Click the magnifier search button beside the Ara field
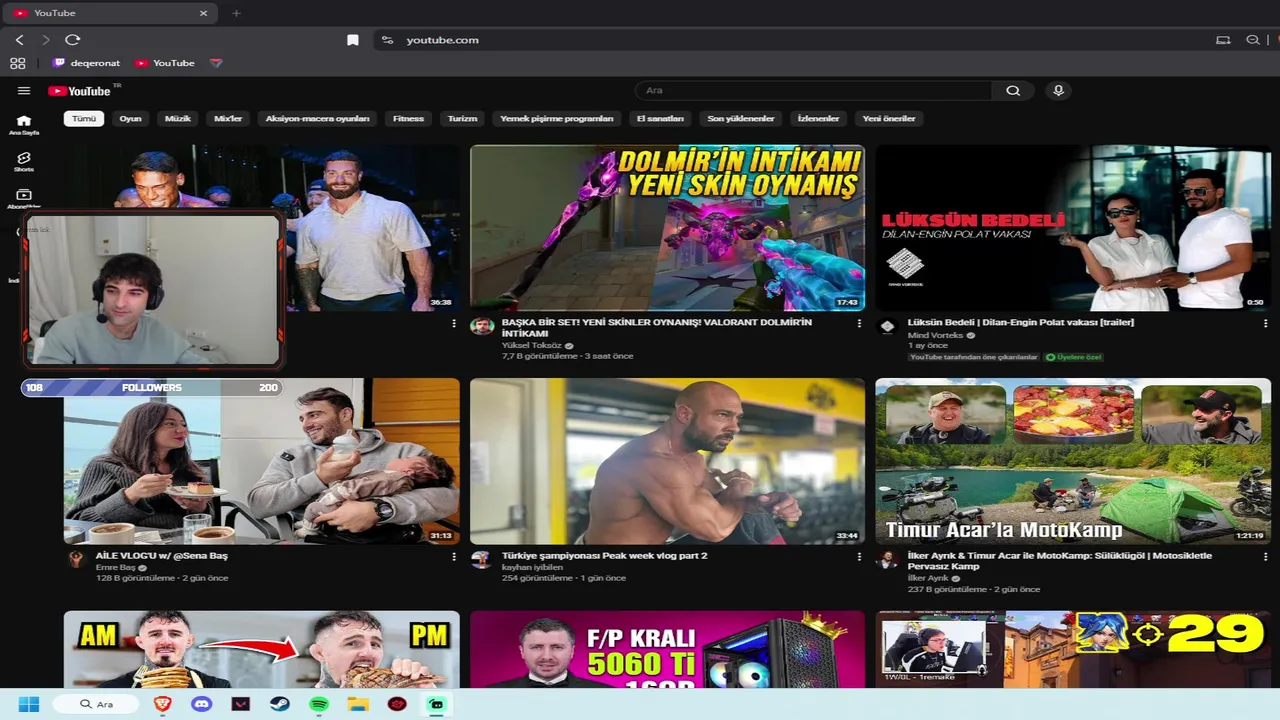The width and height of the screenshot is (1280, 720). pyautogui.click(x=1013, y=91)
